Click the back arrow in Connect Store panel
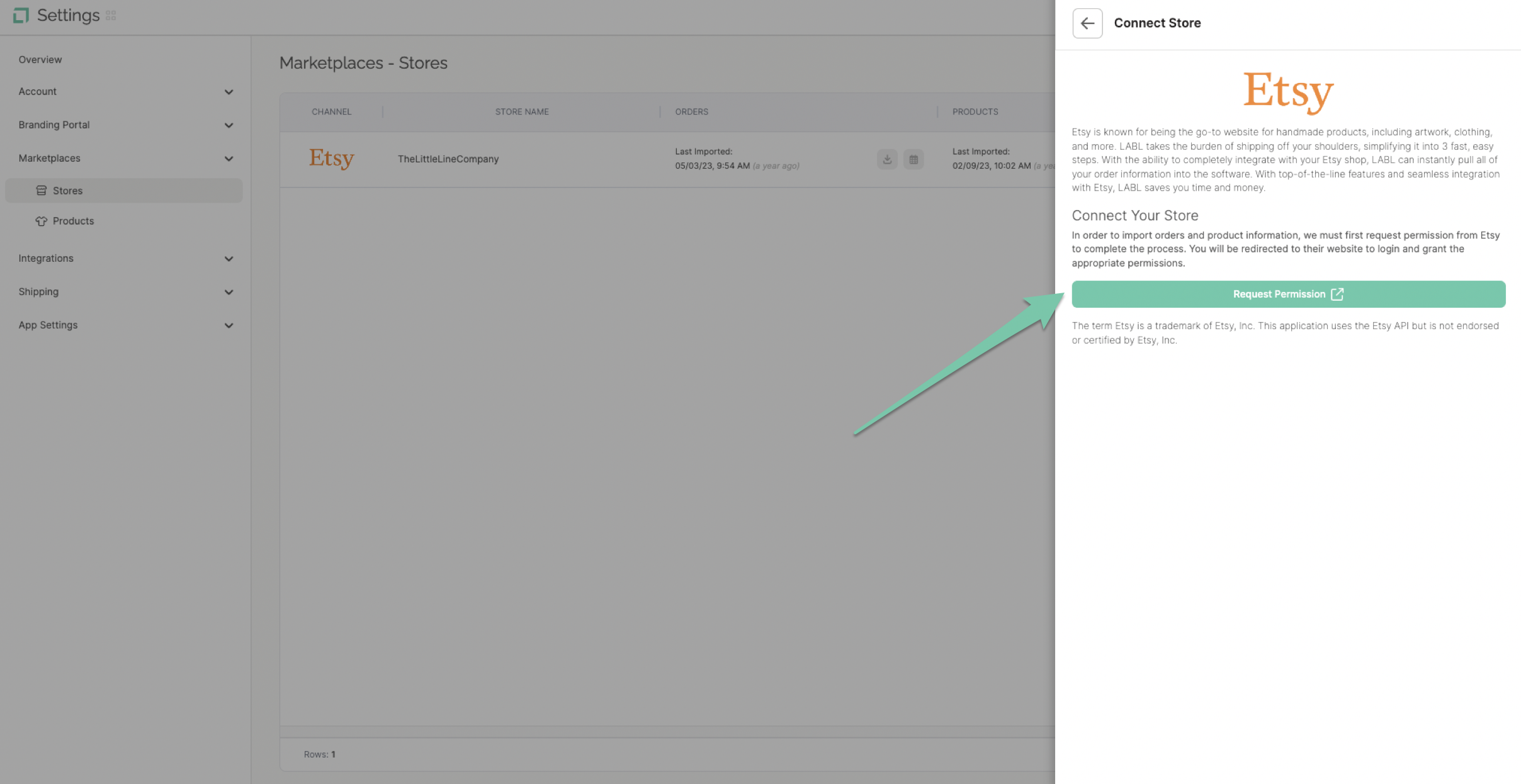This screenshot has height=784, width=1521. point(1087,23)
